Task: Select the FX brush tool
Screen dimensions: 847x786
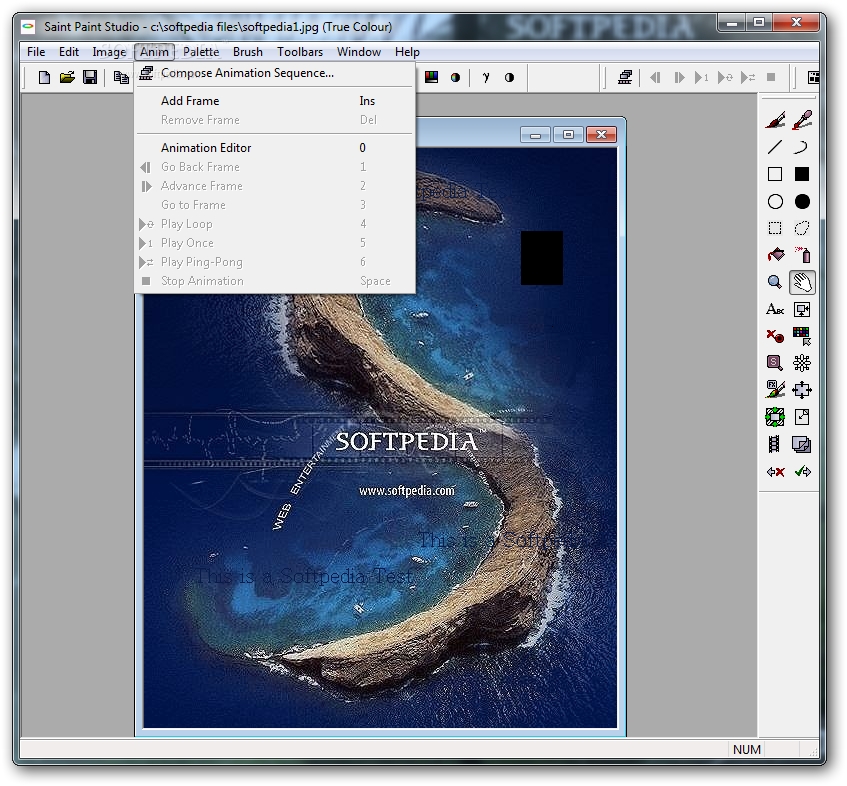Action: (775, 389)
